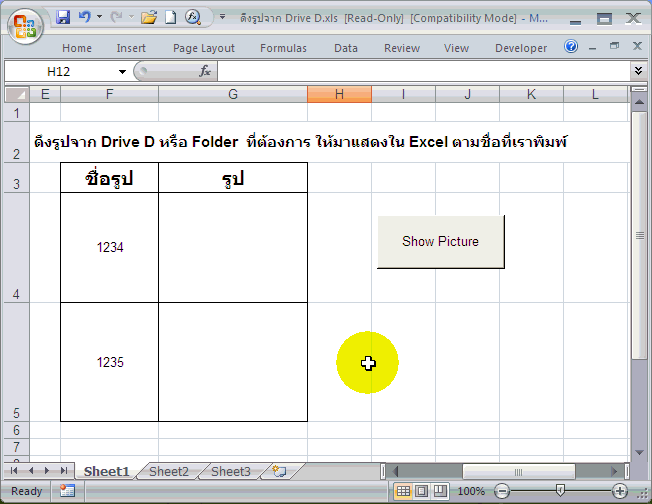This screenshot has width=652, height=504.
Task: Switch to the View tab
Action: click(456, 48)
